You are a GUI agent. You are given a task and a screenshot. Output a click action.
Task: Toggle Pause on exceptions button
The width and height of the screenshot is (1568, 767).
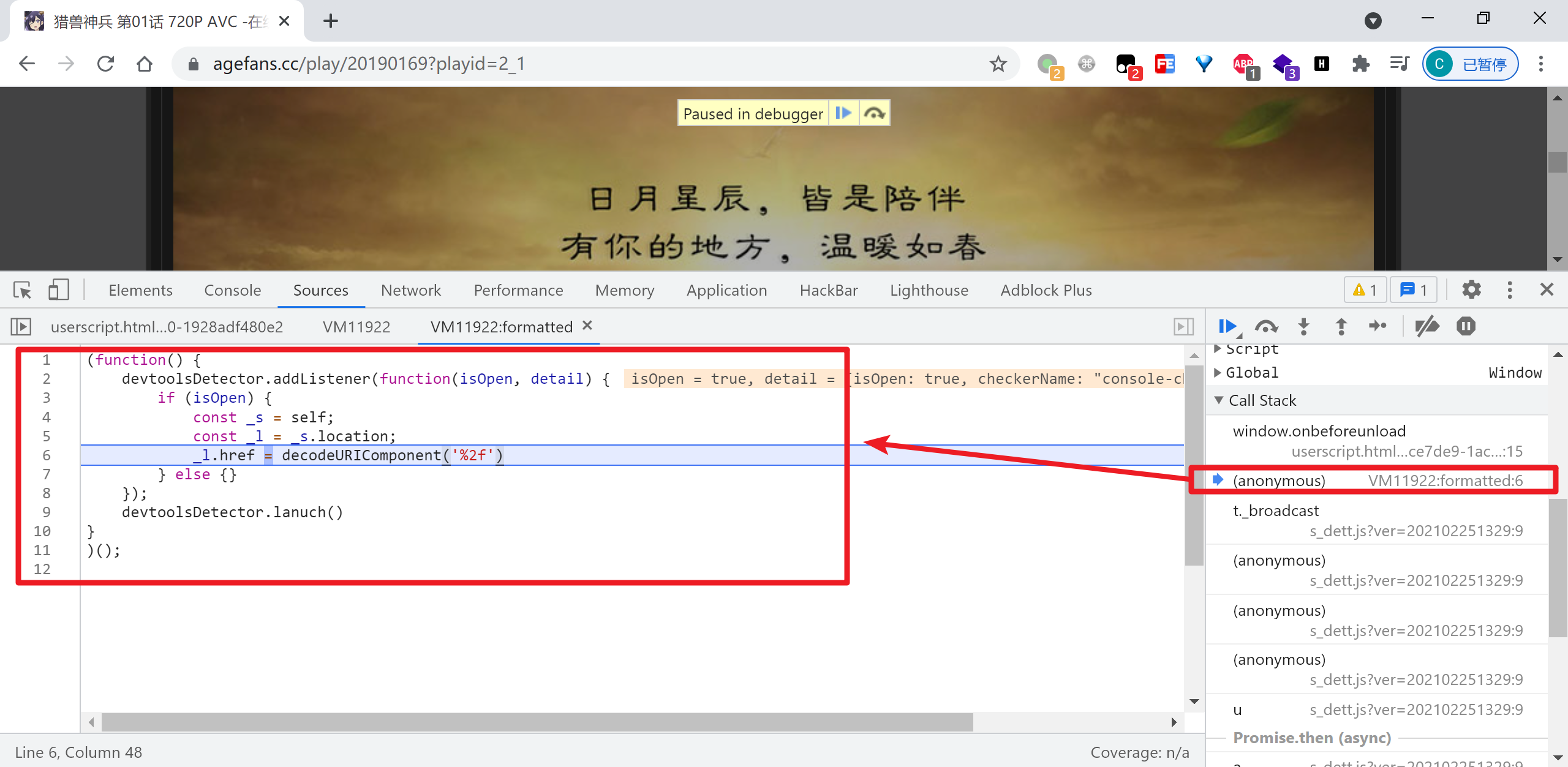(1466, 326)
